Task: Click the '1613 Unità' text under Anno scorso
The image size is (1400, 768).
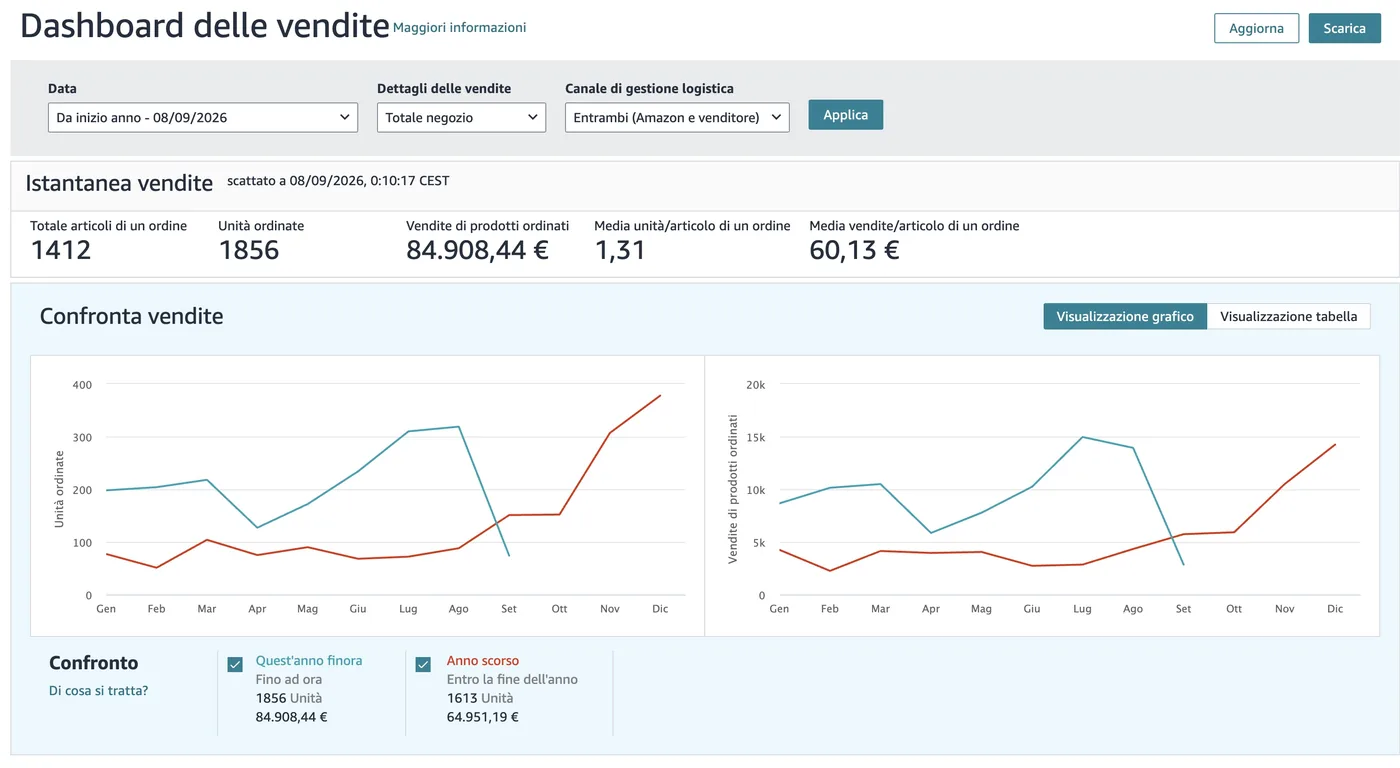Action: [x=480, y=698]
